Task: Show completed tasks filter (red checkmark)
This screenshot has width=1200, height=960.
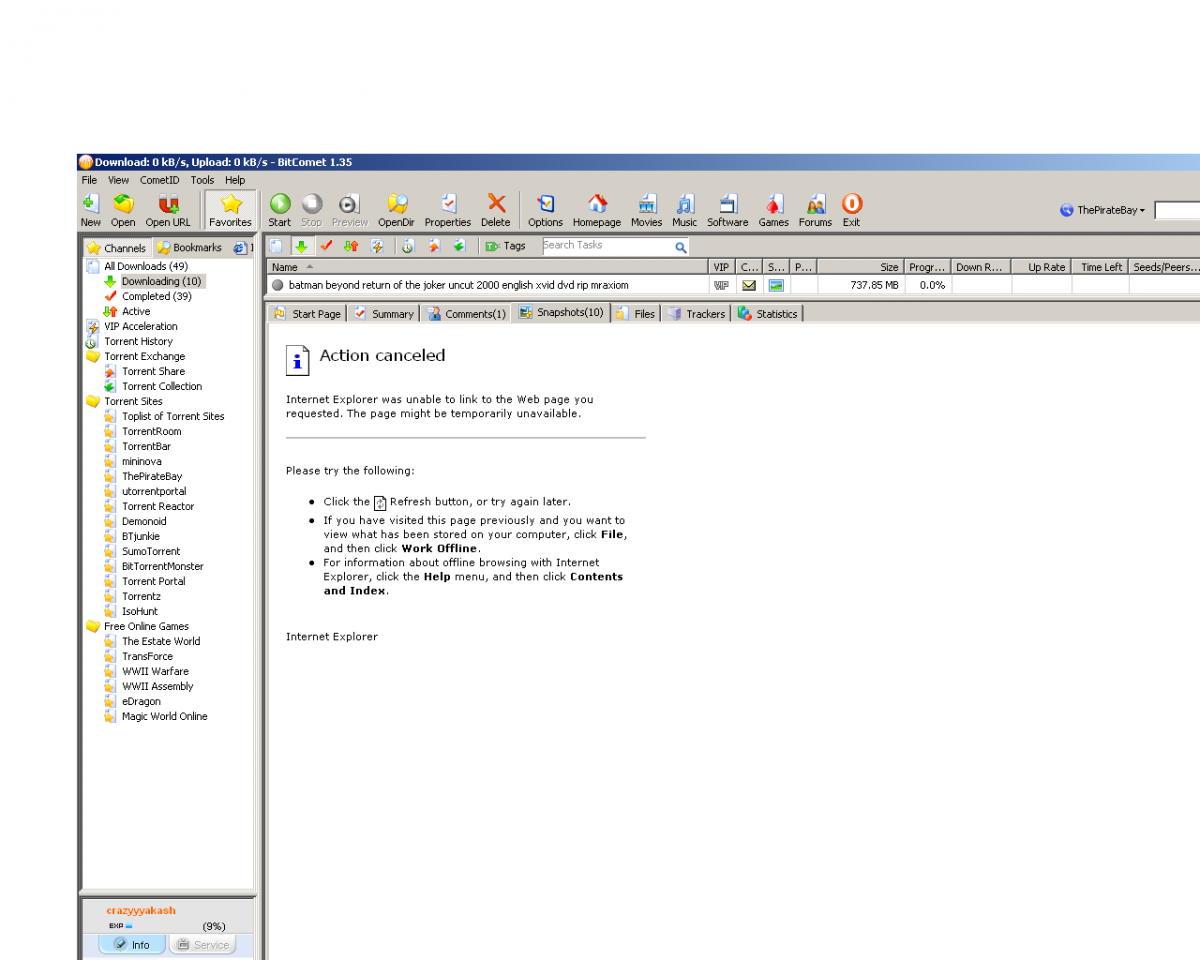Action: coord(326,246)
